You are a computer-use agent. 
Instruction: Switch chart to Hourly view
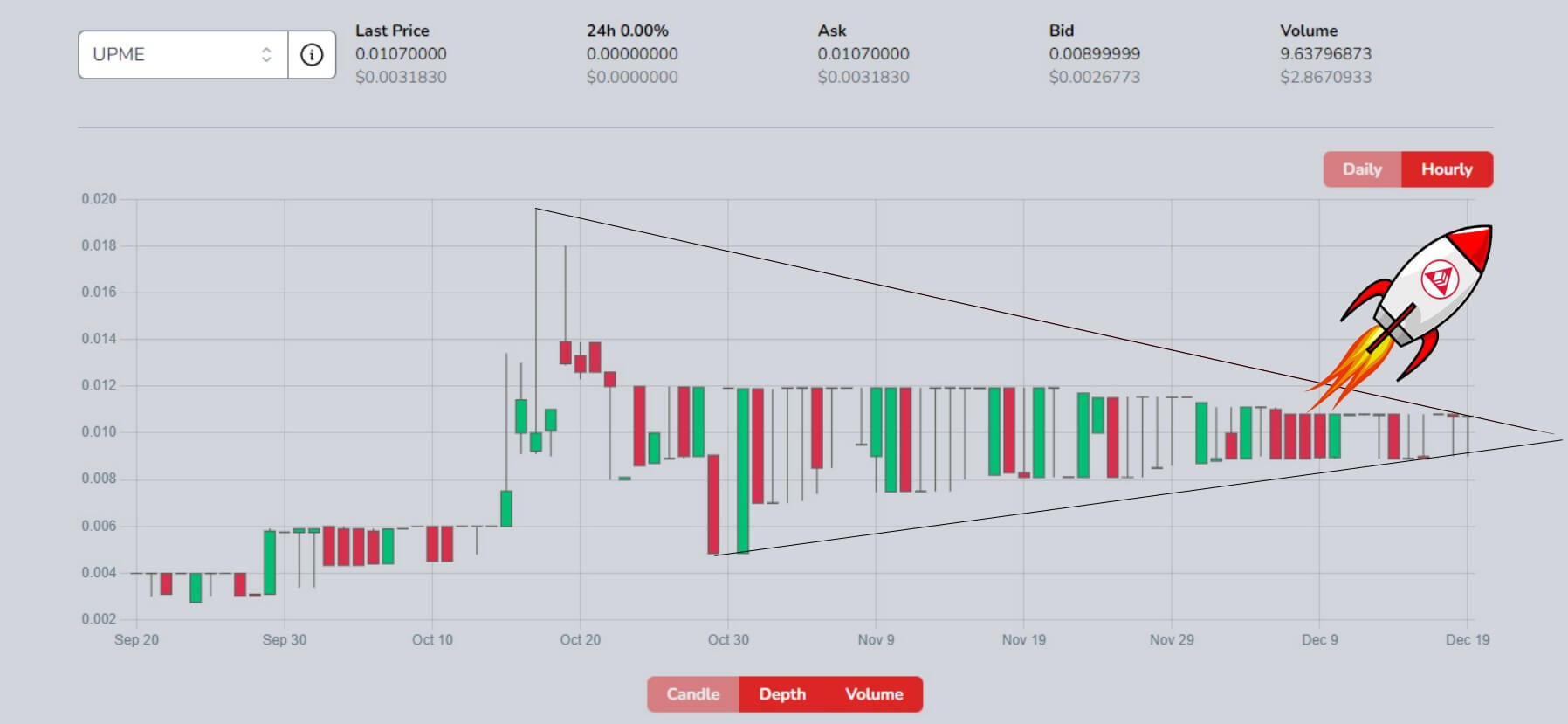(x=1447, y=169)
